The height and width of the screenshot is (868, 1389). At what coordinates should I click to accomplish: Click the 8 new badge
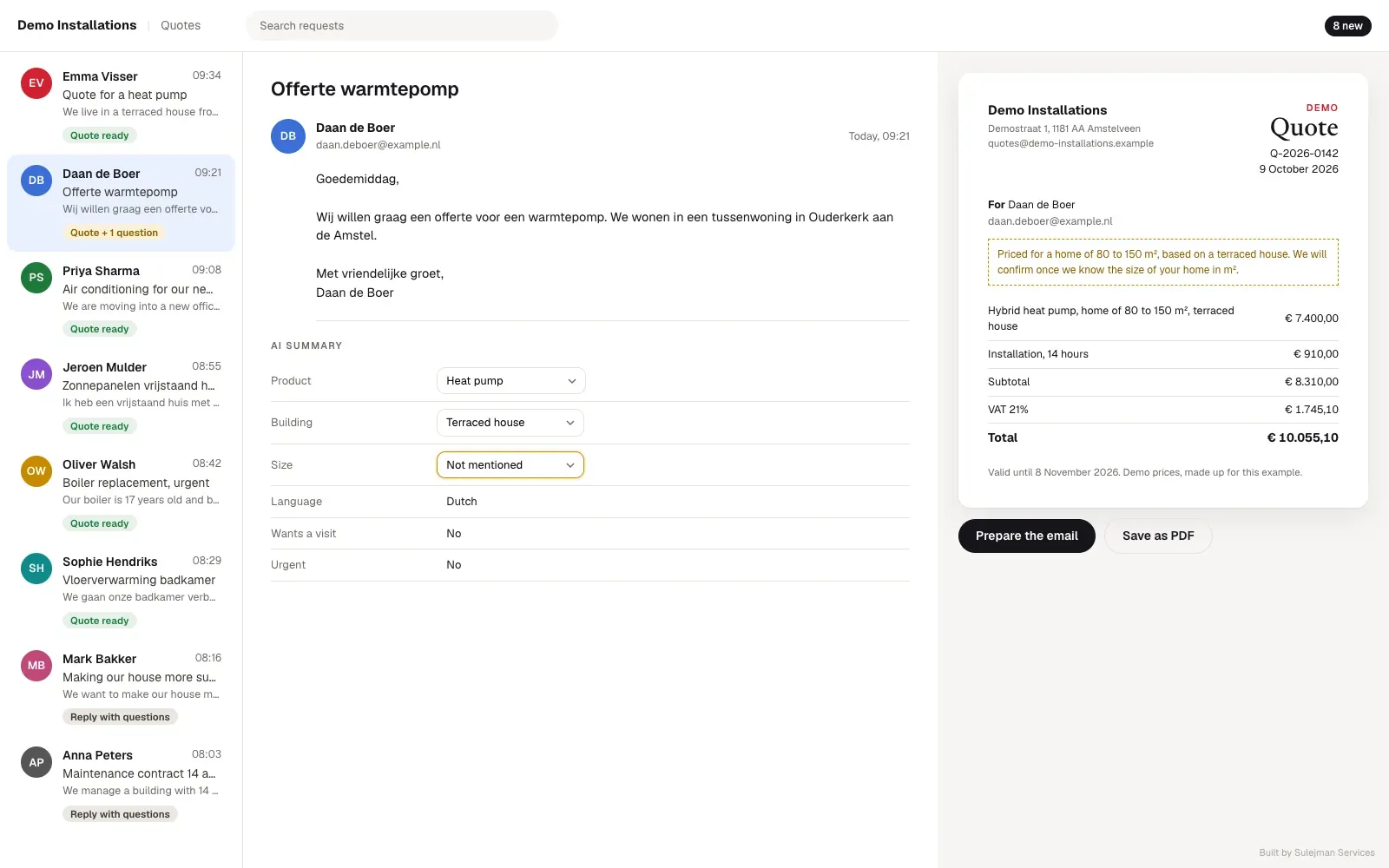click(x=1347, y=26)
